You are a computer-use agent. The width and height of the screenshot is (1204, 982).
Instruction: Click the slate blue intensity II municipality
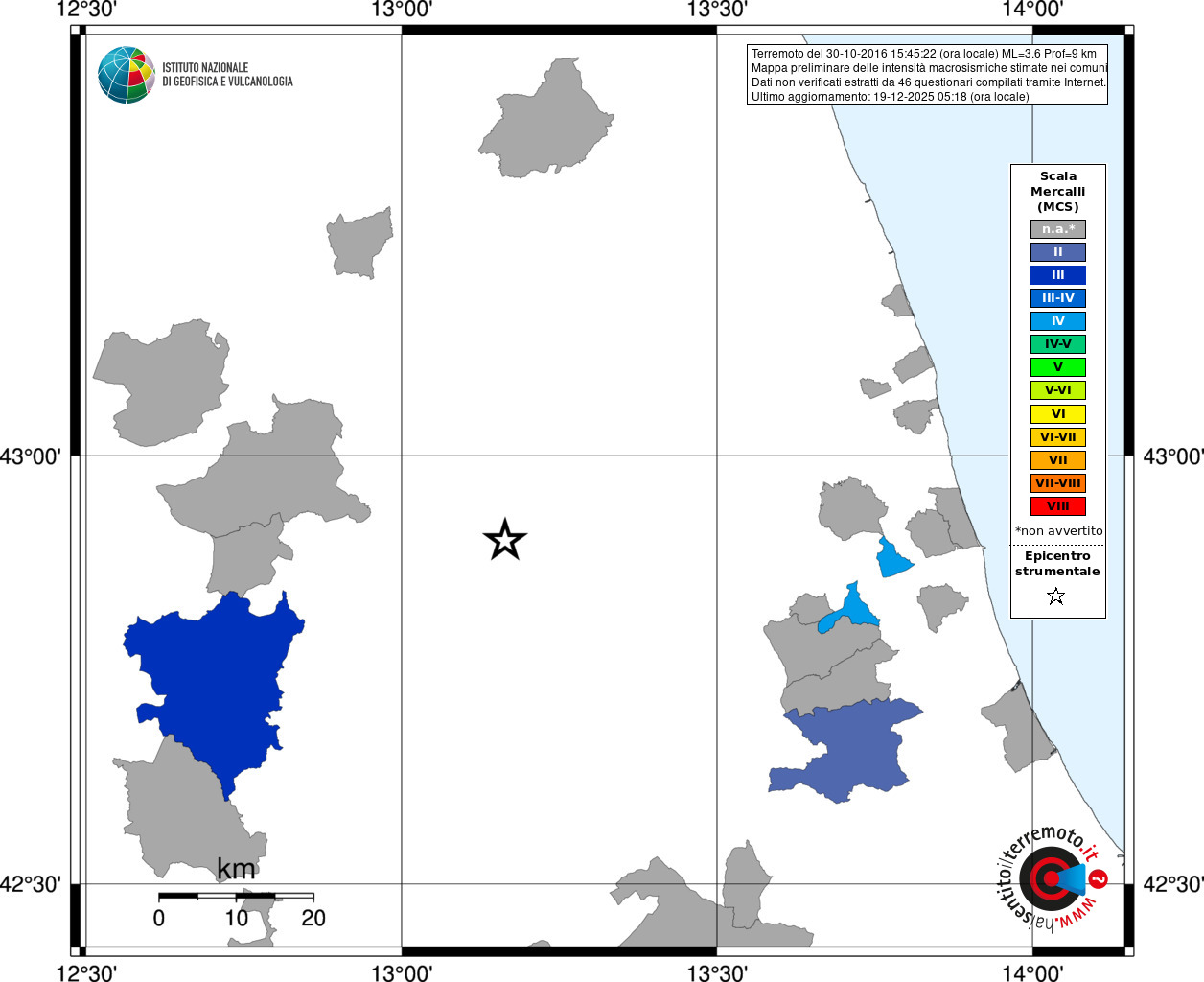tap(848, 750)
